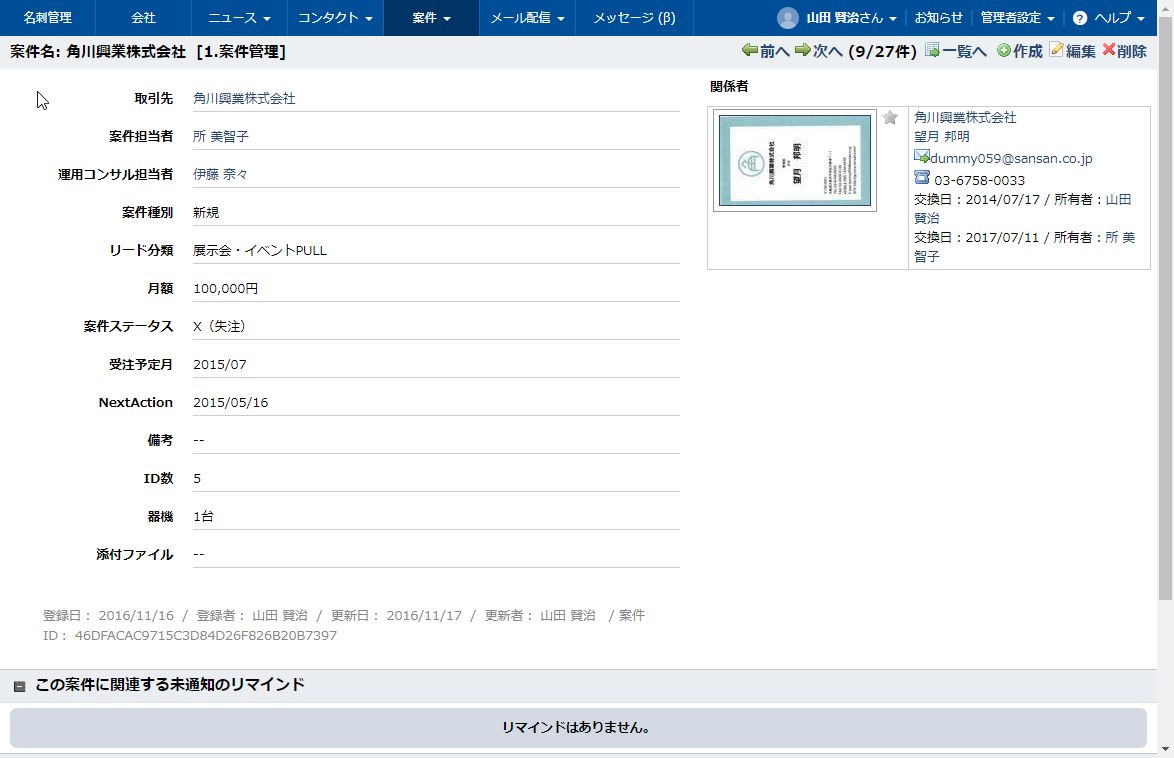
Task: Select the 器機 value 1台
Action: [x=204, y=517]
